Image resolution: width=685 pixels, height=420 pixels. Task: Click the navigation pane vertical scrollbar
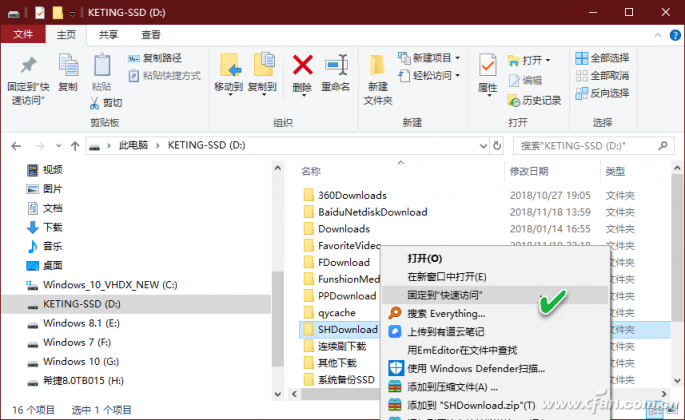[x=278, y=319]
